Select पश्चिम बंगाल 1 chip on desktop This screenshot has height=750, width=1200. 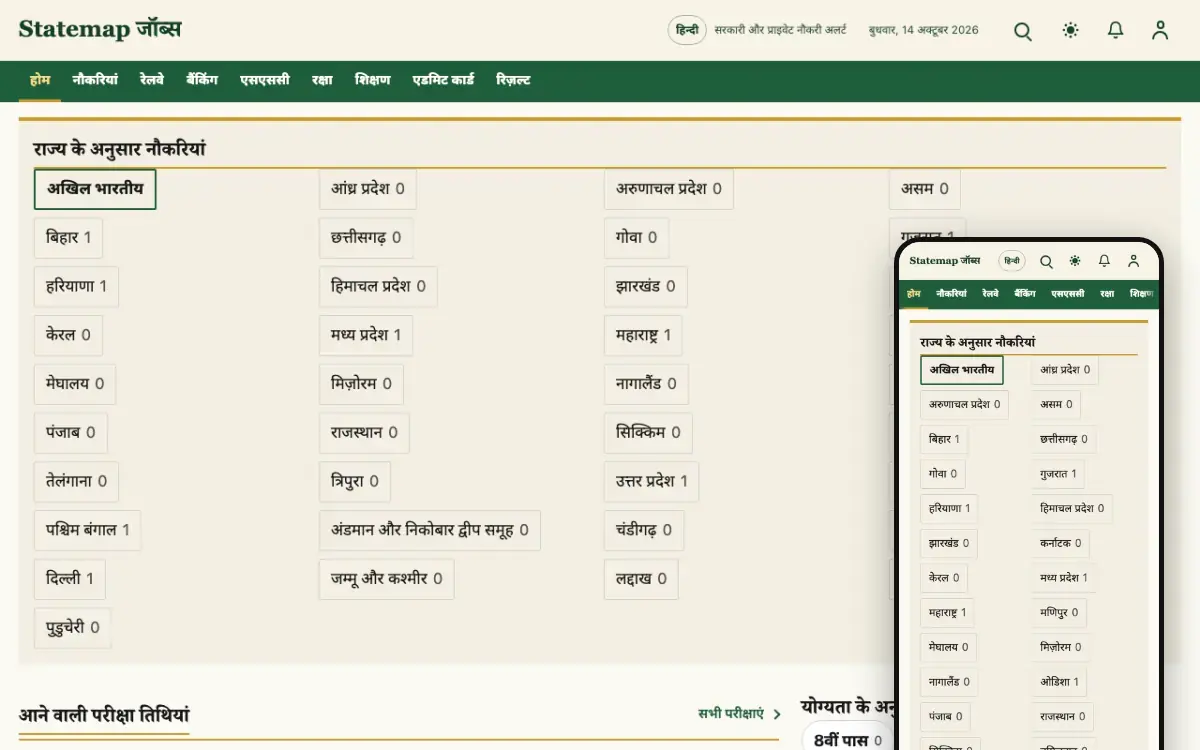coord(87,532)
